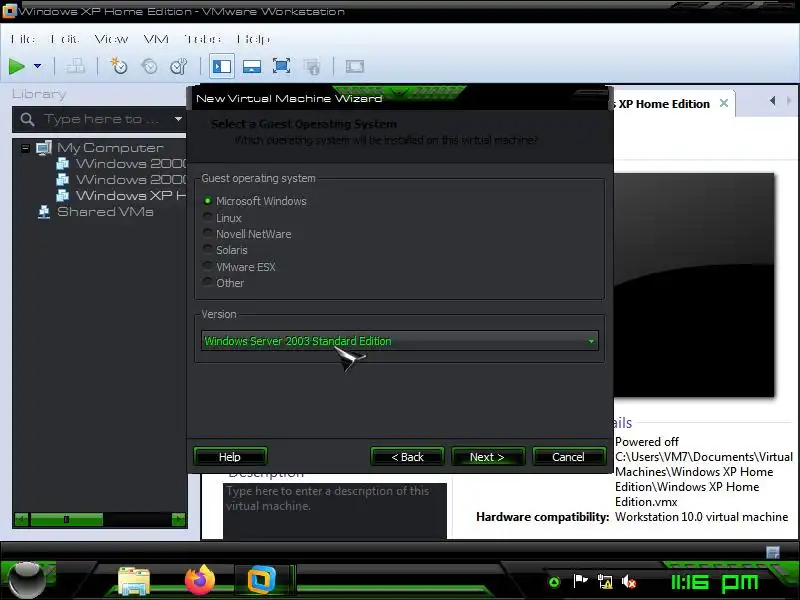Image resolution: width=800 pixels, height=600 pixels.
Task: Open the Tabs menu
Action: [x=203, y=39]
